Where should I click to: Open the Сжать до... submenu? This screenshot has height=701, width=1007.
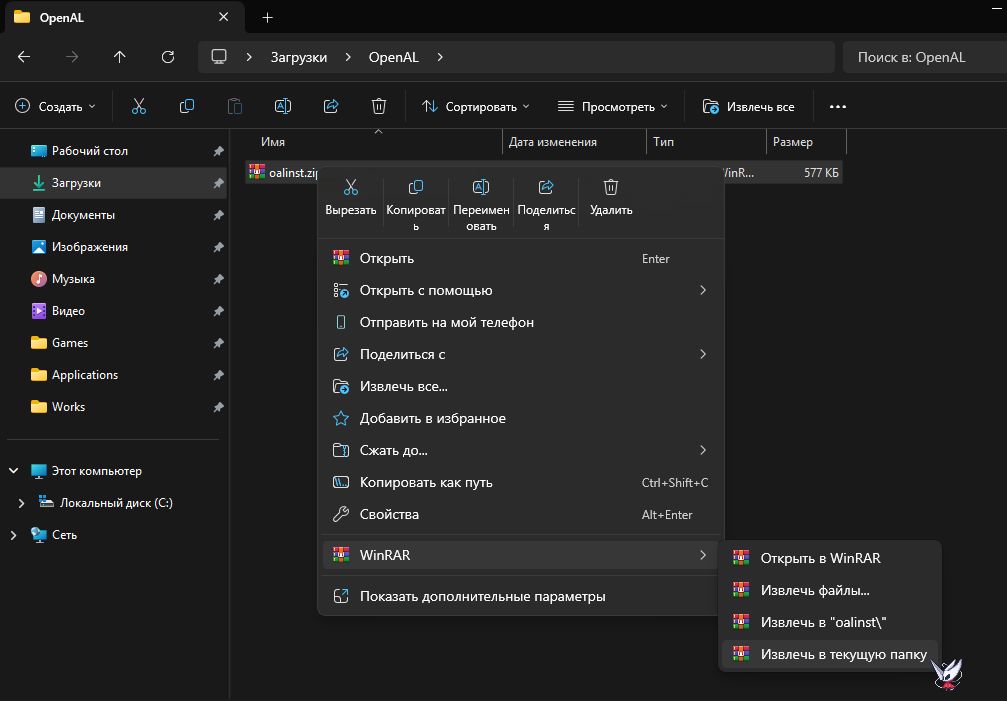click(x=521, y=450)
